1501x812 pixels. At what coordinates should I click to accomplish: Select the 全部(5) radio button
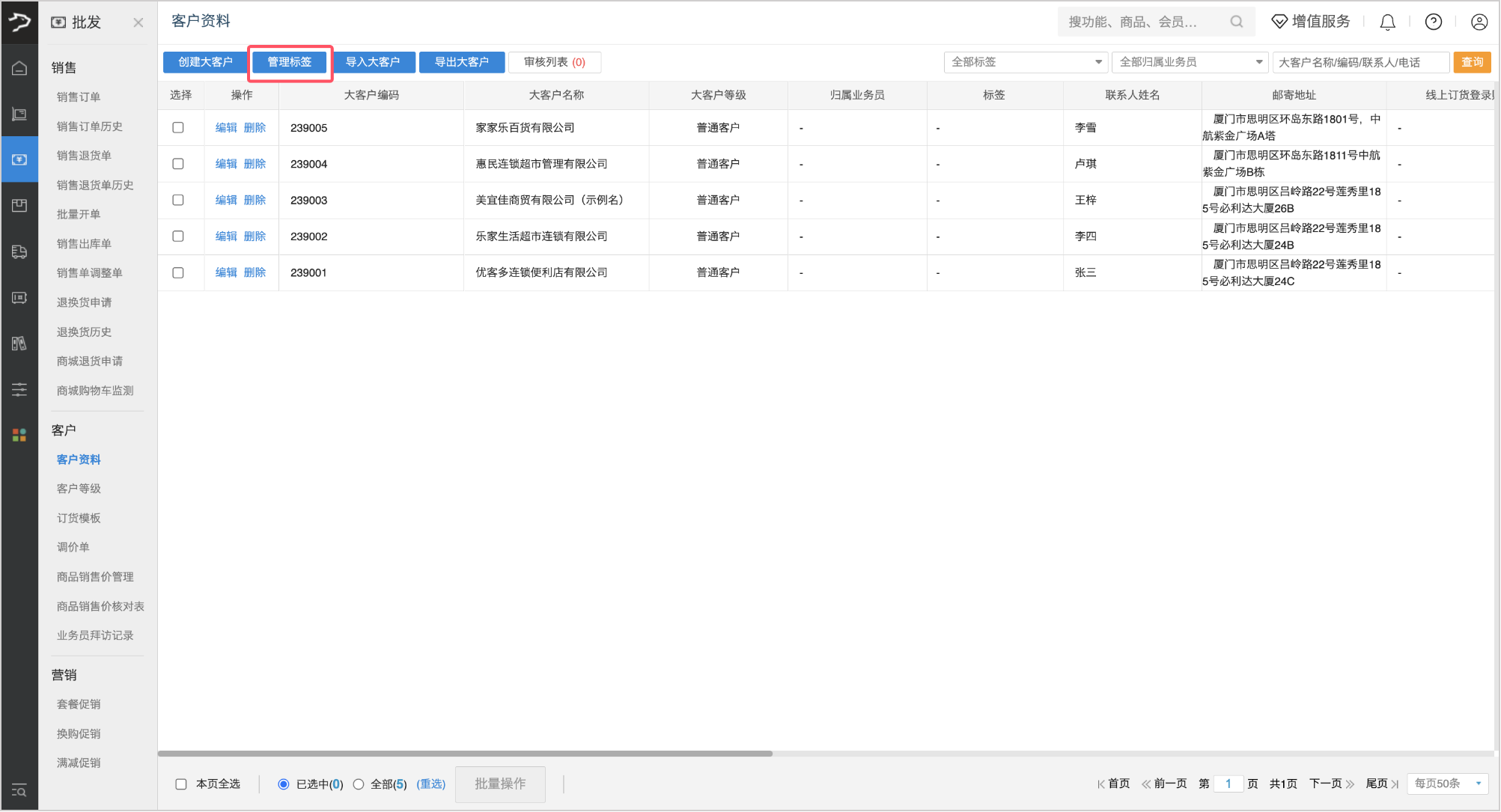359,784
